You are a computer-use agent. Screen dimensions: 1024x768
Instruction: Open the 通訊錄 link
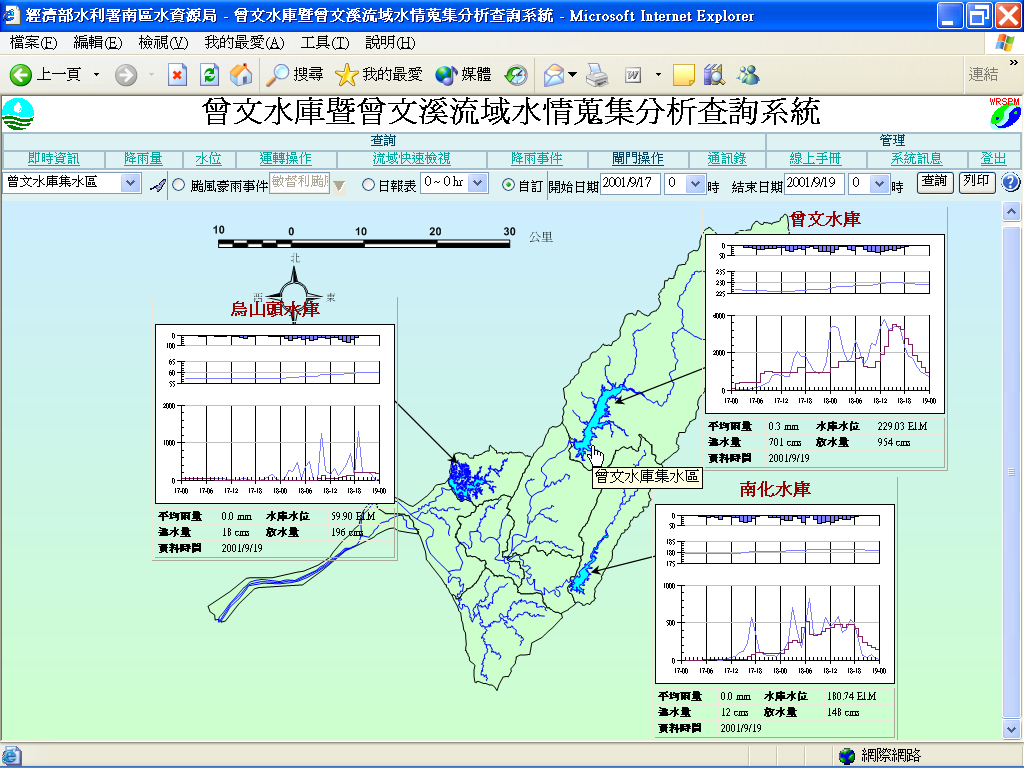pos(727,159)
